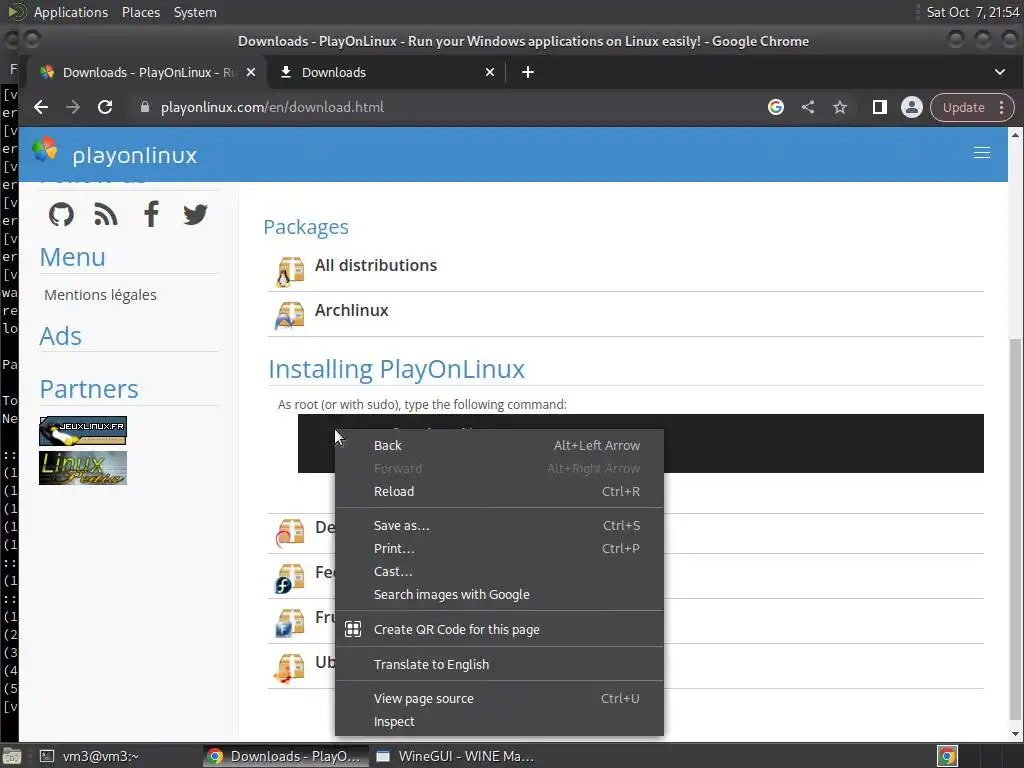Close the Downloads tab
1024x768 pixels.
click(490, 72)
